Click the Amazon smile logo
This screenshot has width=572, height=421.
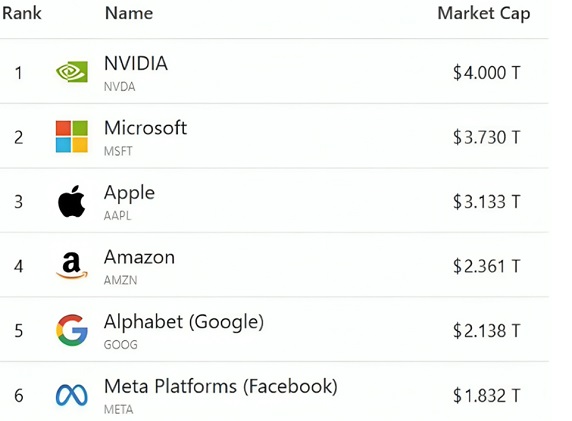[72, 266]
